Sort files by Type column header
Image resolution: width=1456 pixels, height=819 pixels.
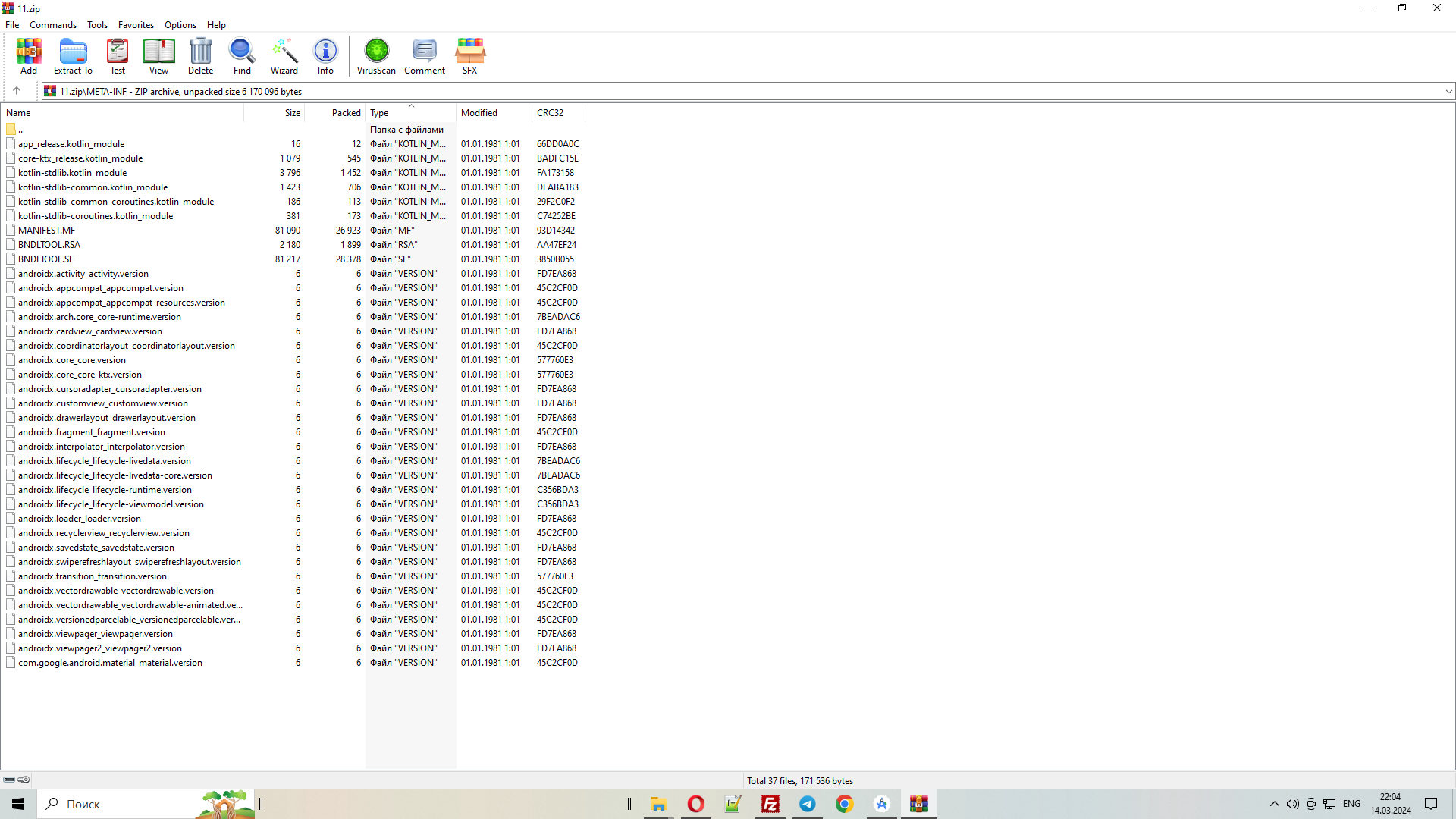pos(409,113)
